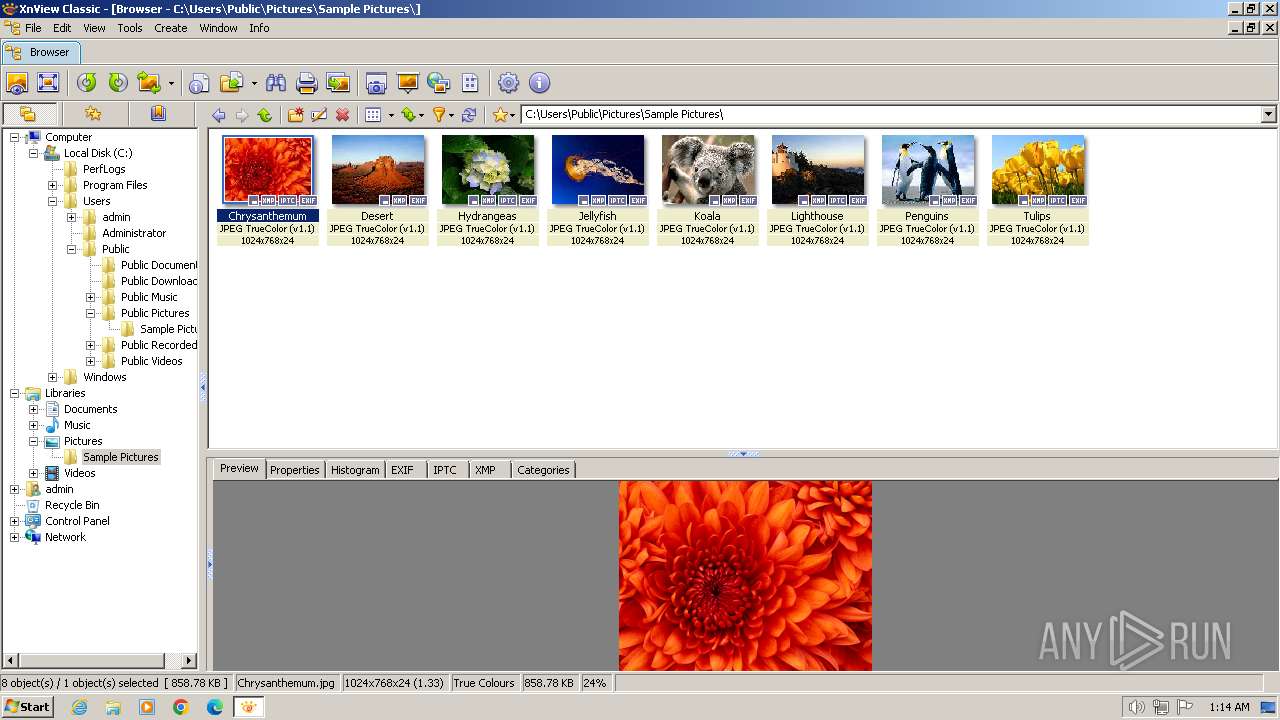Open the Favorites star panel tab
Image resolution: width=1280 pixels, height=720 pixels.
[x=93, y=114]
